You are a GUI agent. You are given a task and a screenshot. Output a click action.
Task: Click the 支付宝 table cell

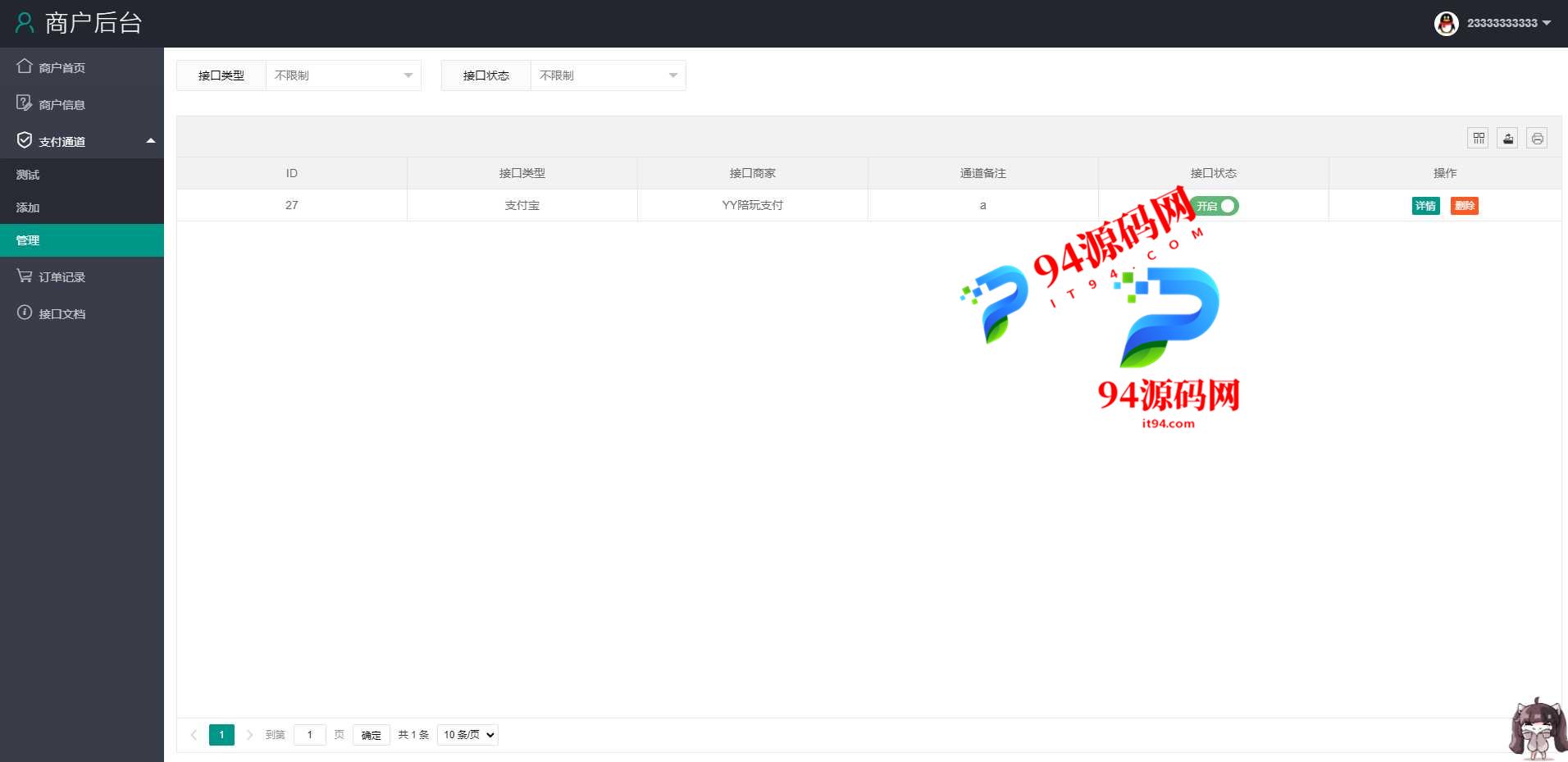tap(522, 205)
